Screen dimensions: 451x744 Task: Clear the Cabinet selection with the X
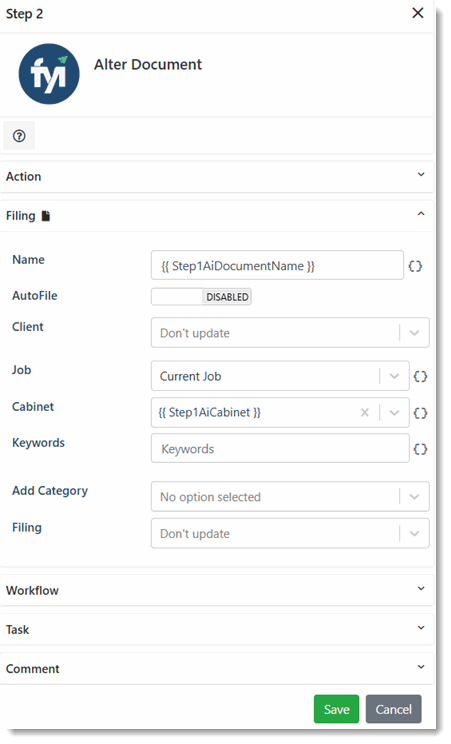click(x=365, y=413)
